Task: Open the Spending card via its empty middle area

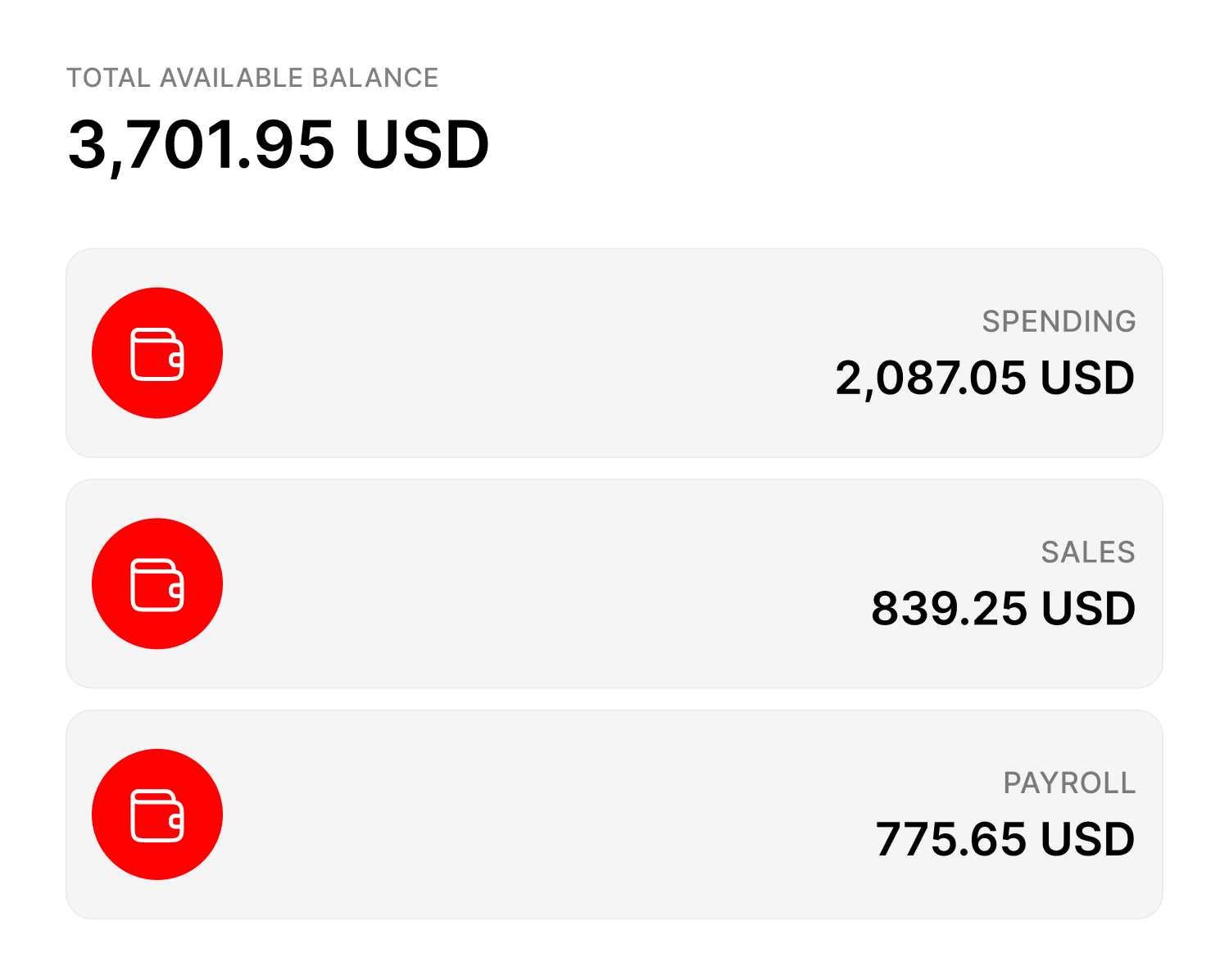Action: pyautogui.click(x=524, y=353)
